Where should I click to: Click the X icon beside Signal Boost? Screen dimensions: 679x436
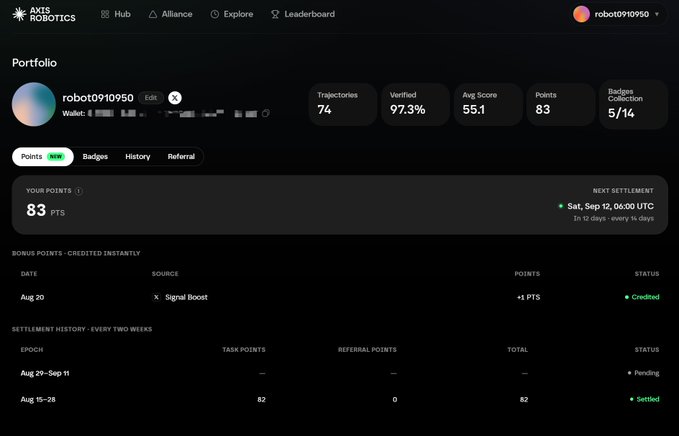[156, 297]
